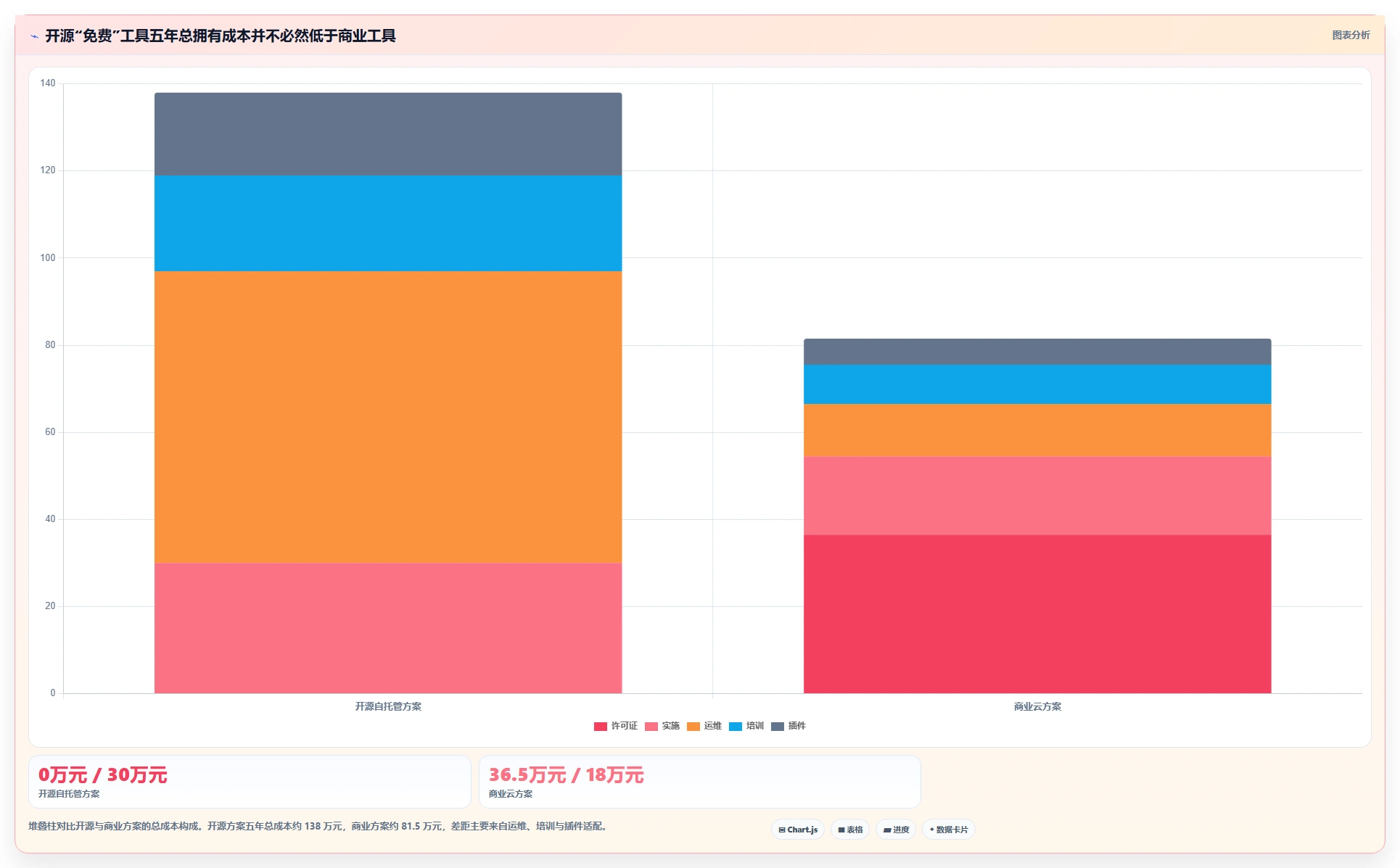
Task: Click the orange 运维 legend color box
Action: click(x=693, y=727)
